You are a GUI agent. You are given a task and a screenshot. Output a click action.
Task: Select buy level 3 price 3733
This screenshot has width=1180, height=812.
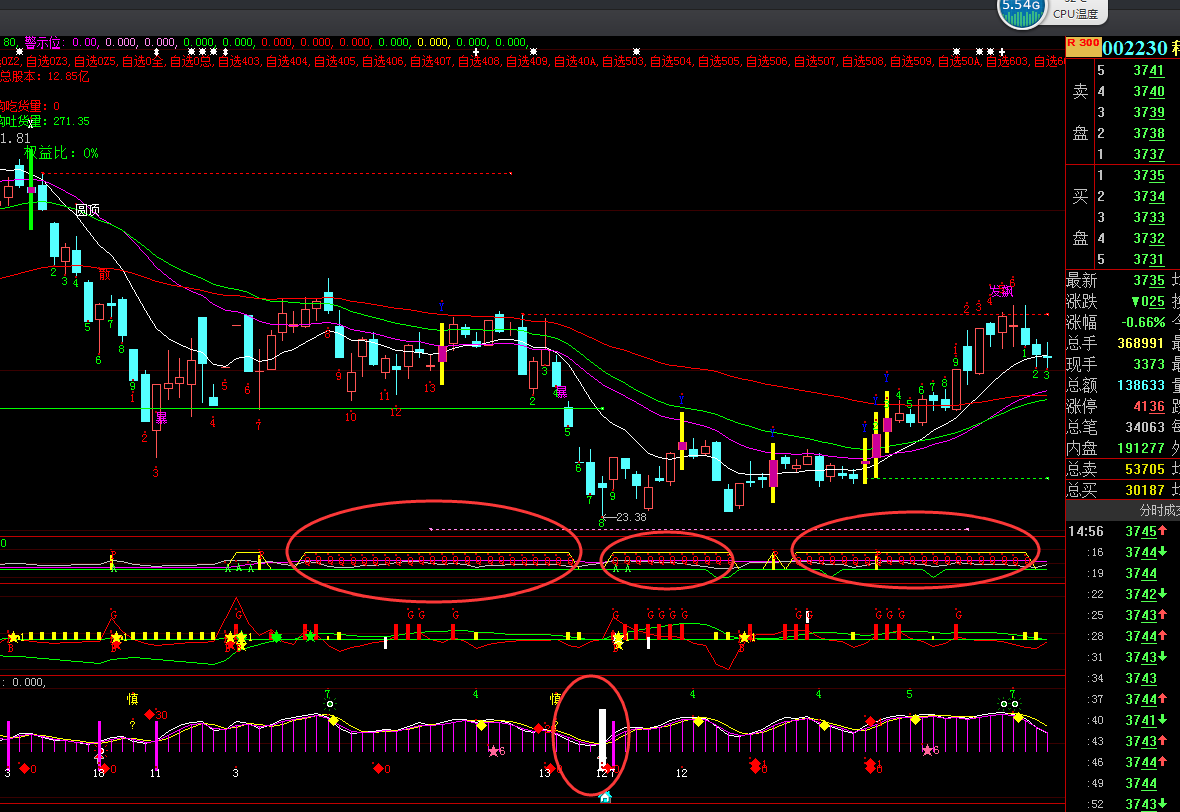tap(1149, 217)
